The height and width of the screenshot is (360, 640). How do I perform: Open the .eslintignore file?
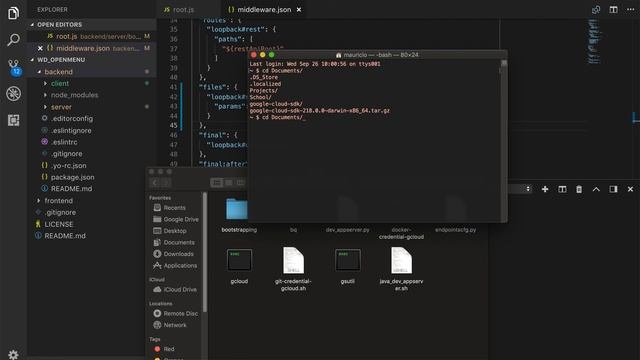point(71,131)
